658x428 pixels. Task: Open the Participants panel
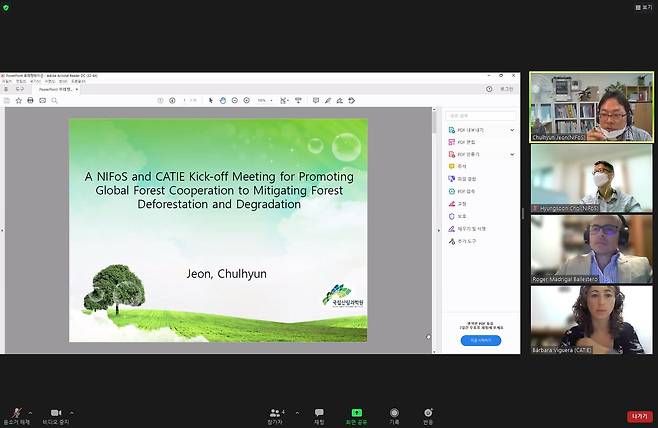(276, 416)
